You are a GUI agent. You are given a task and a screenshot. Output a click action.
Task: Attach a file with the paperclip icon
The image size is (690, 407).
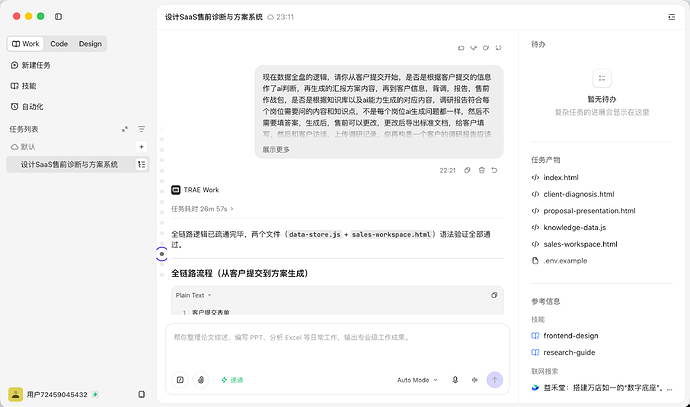coord(201,380)
